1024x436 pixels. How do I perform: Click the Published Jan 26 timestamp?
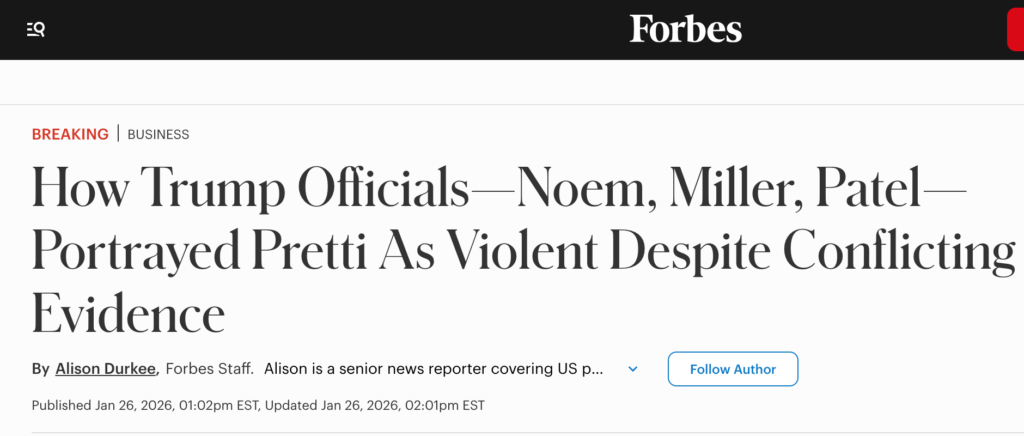coord(146,405)
